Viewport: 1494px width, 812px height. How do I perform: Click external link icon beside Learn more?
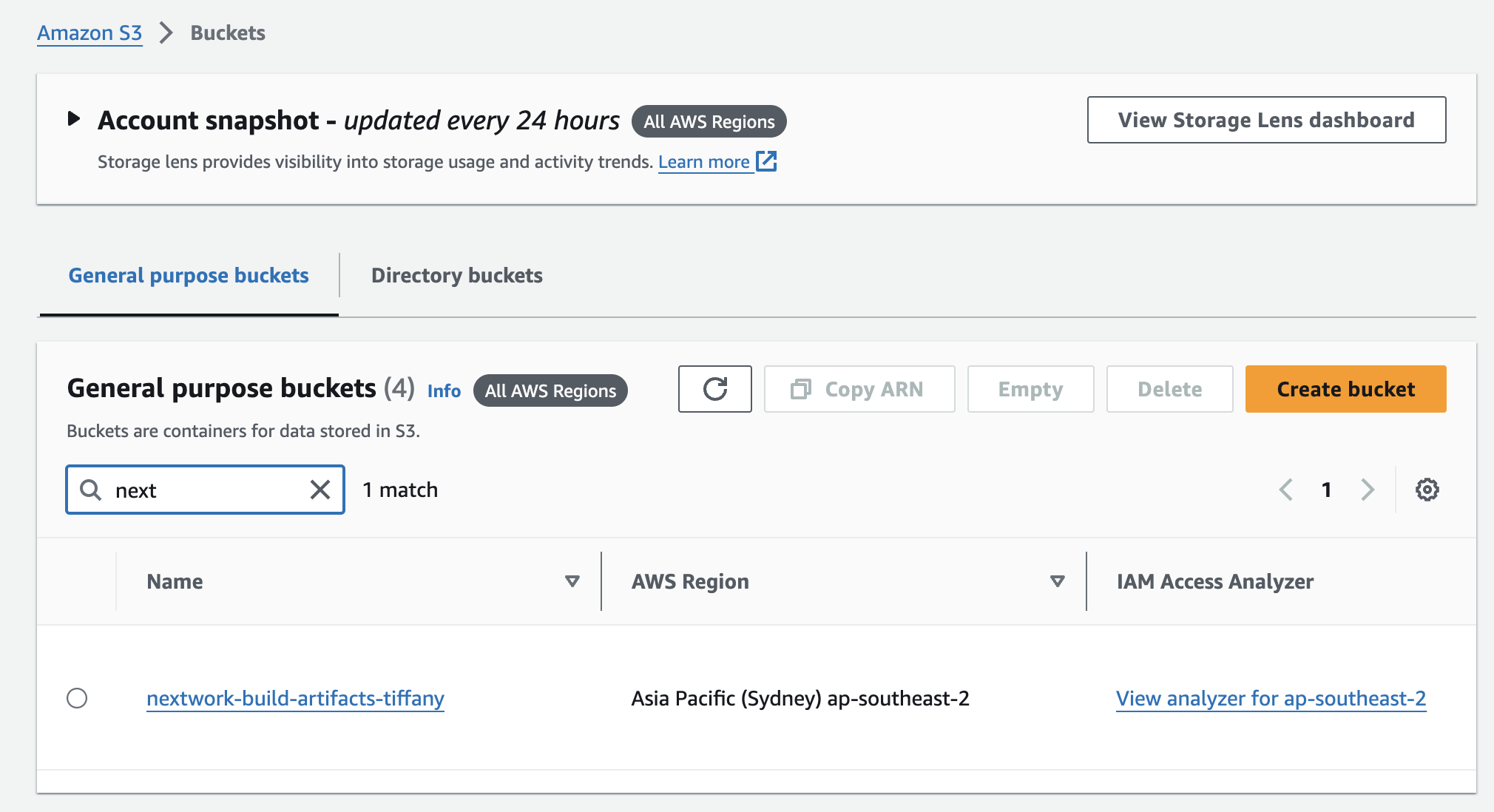pyautogui.click(x=767, y=161)
